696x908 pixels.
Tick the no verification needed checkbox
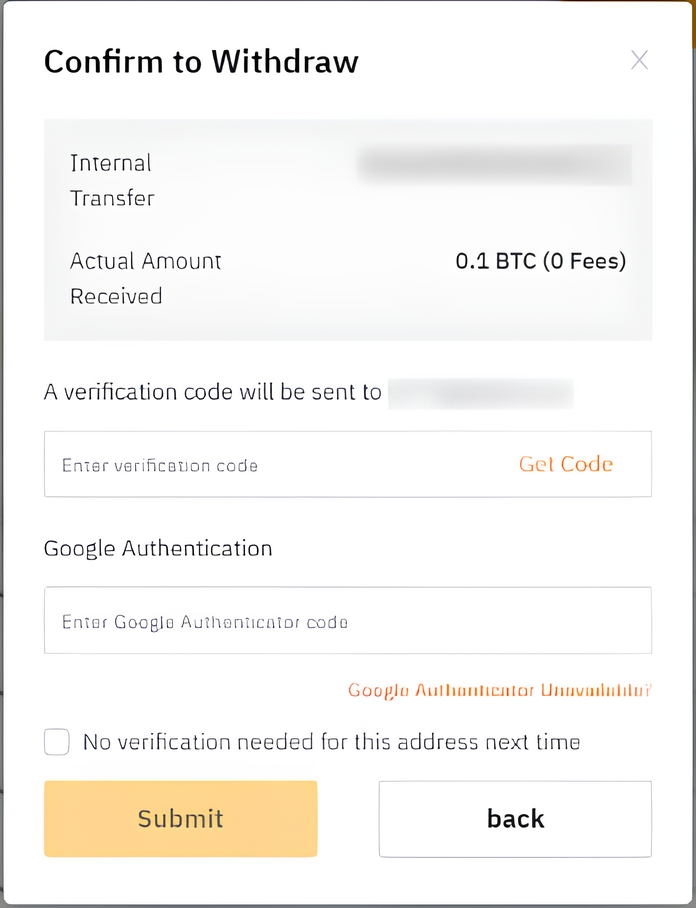[57, 742]
